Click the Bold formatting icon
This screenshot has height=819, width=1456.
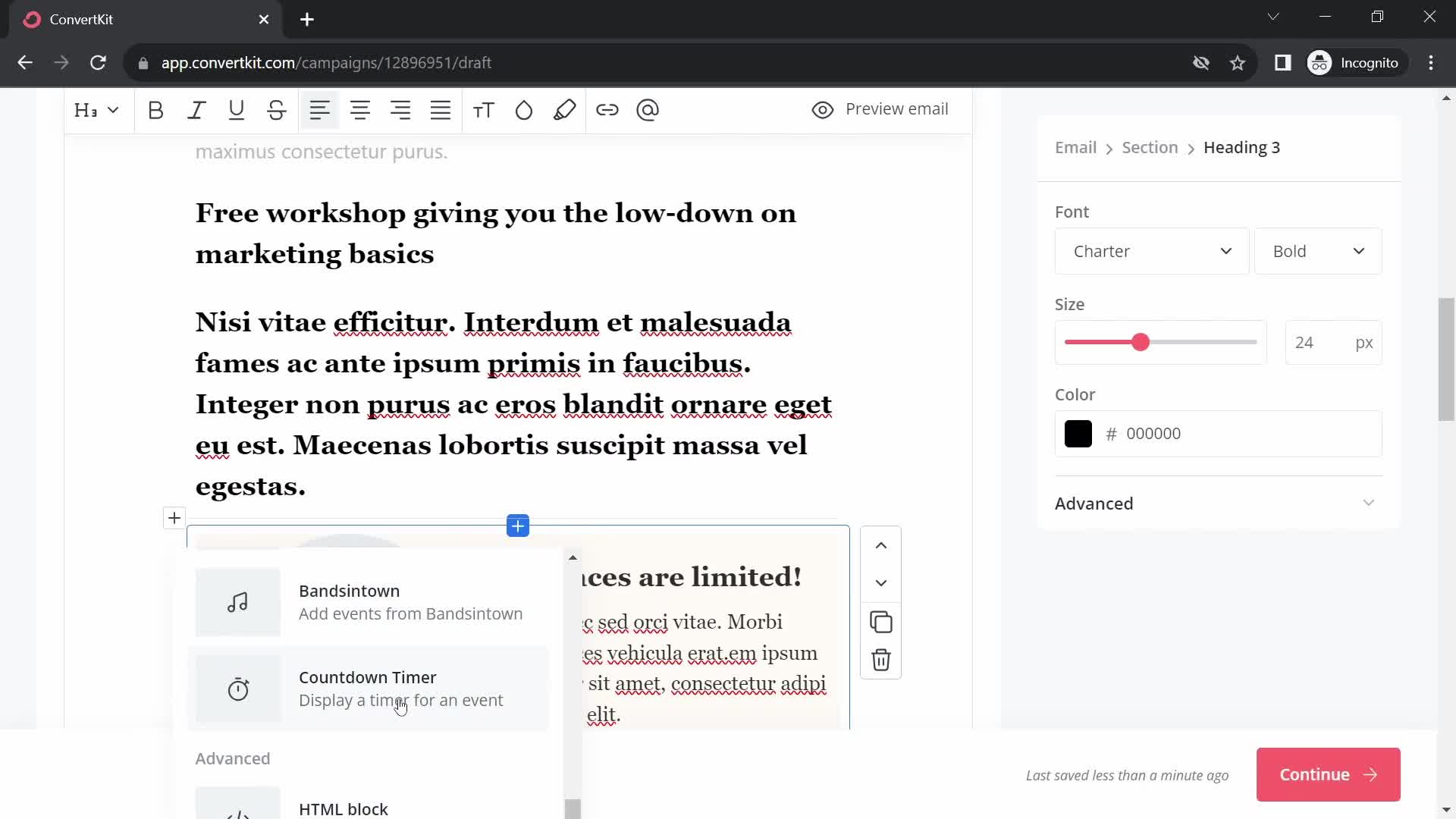156,110
